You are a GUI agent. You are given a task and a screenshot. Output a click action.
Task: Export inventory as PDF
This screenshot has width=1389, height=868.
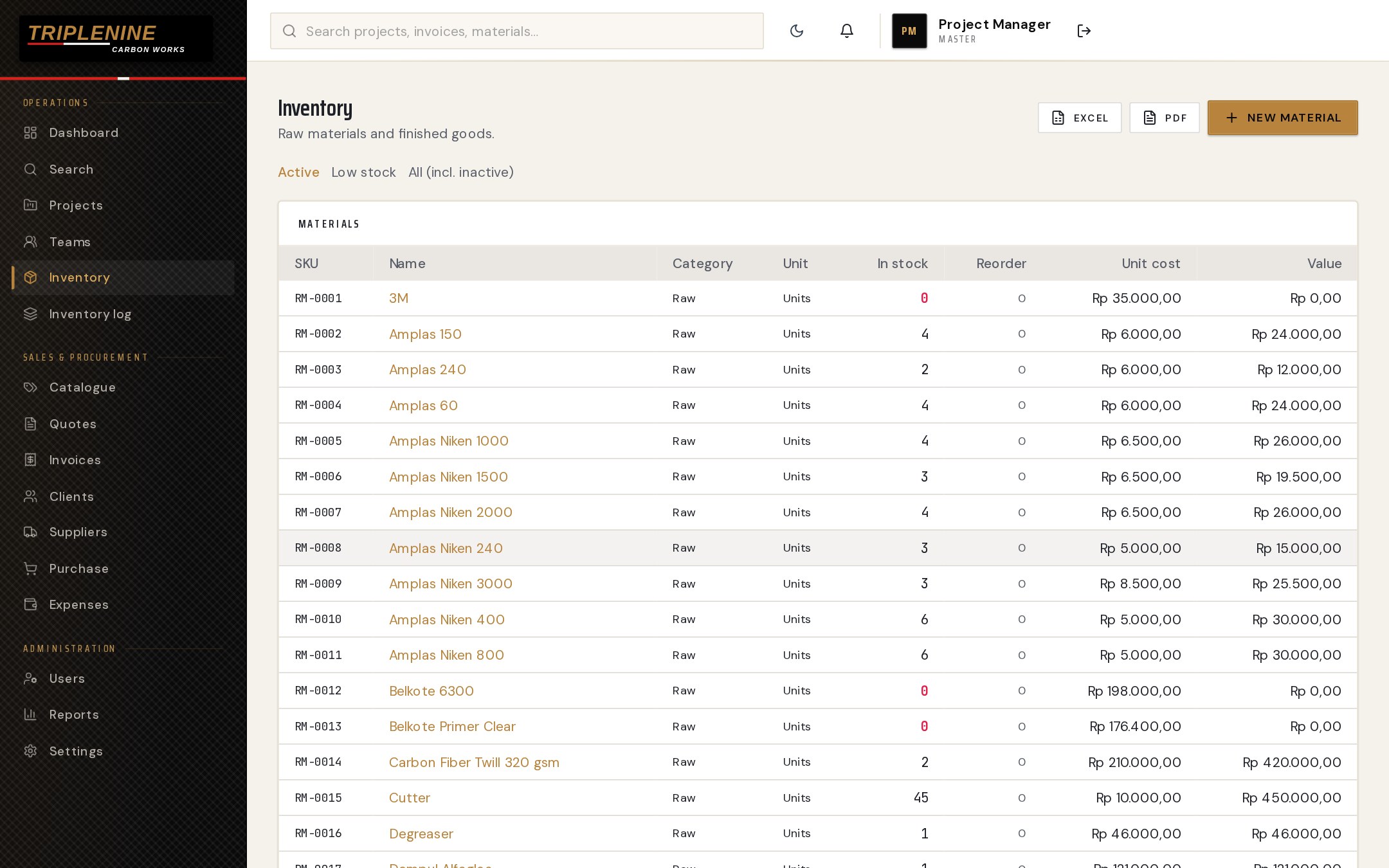pos(1165,118)
